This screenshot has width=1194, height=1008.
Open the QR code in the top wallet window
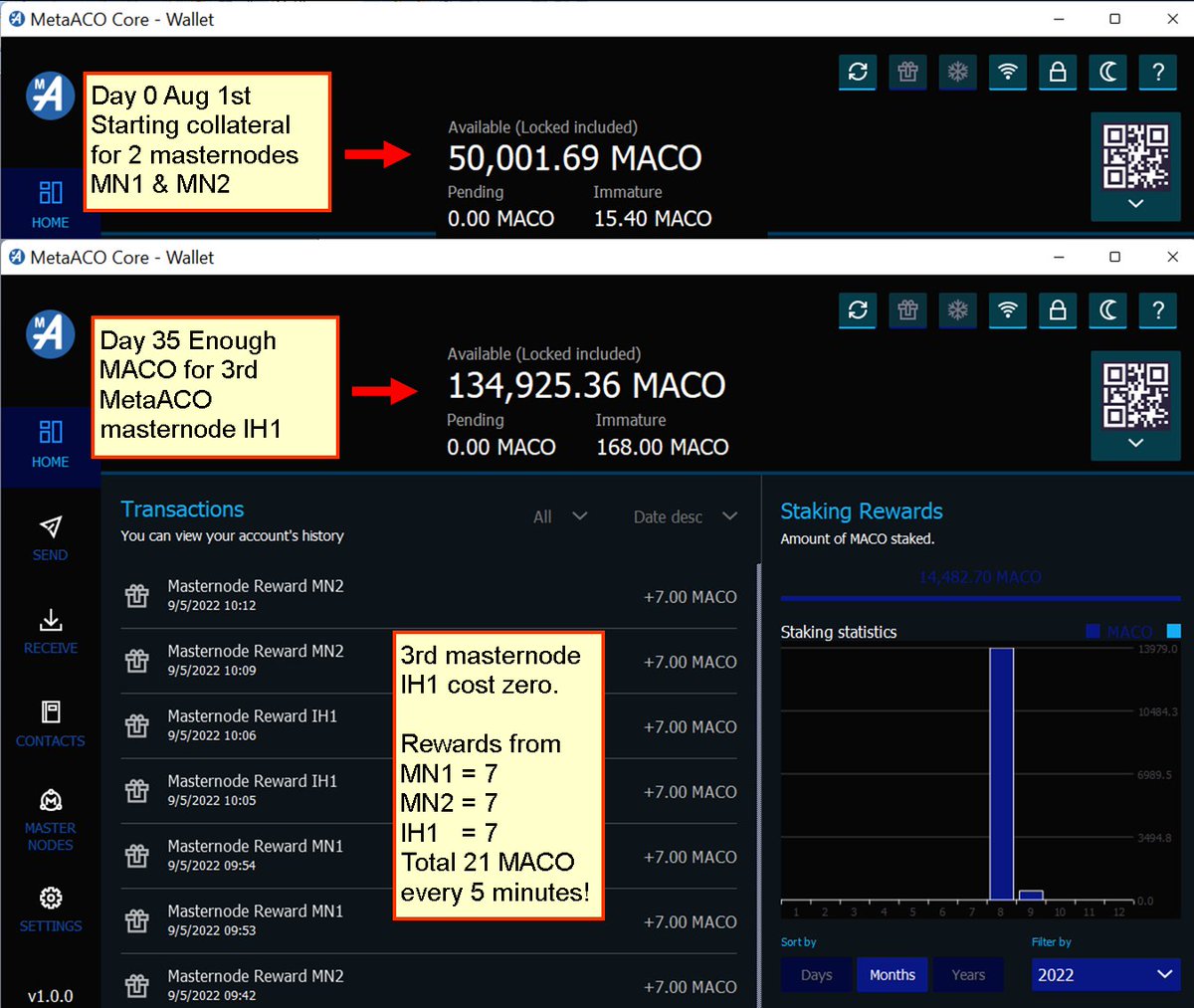point(1135,156)
